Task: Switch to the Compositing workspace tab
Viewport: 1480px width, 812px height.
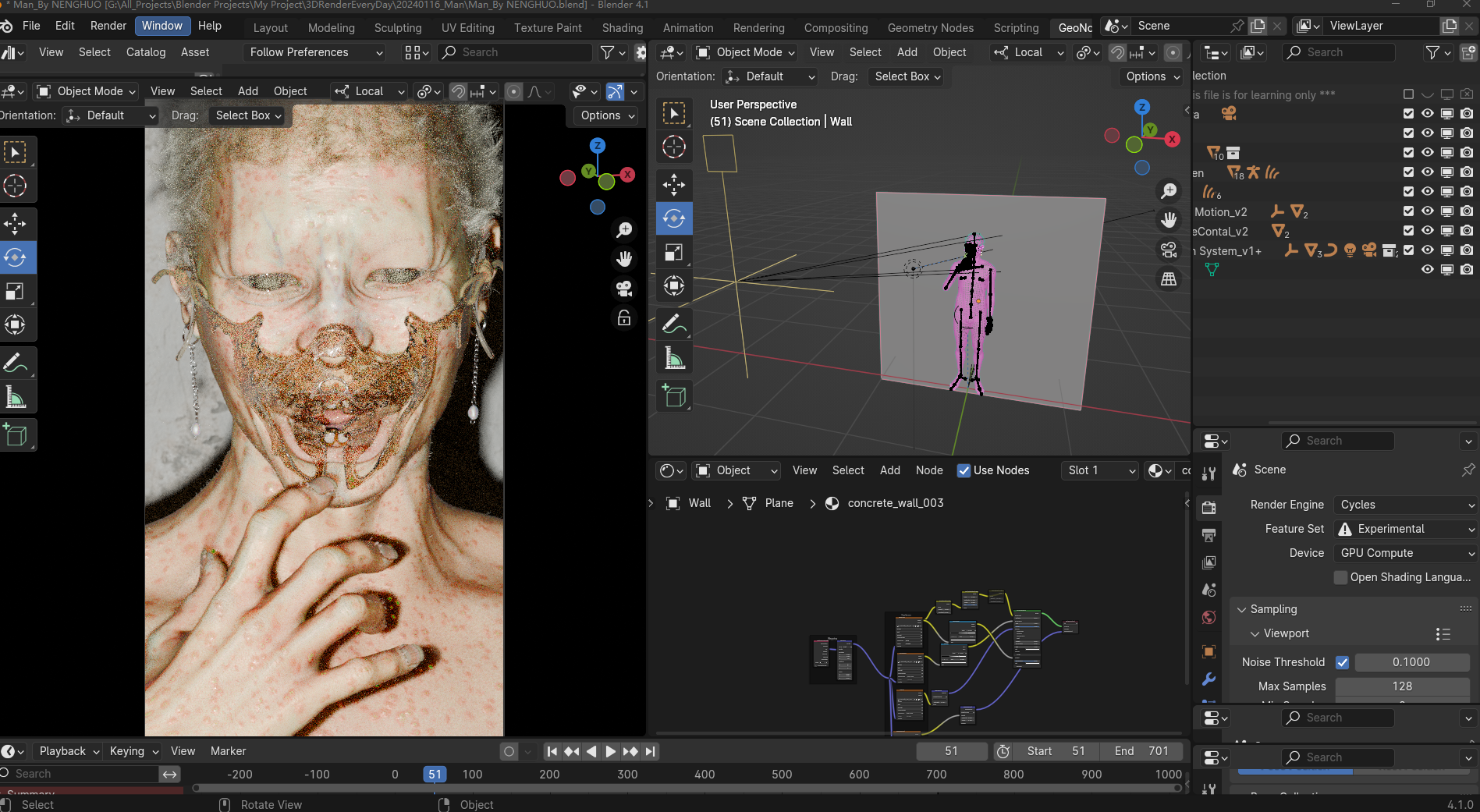Action: [x=836, y=28]
